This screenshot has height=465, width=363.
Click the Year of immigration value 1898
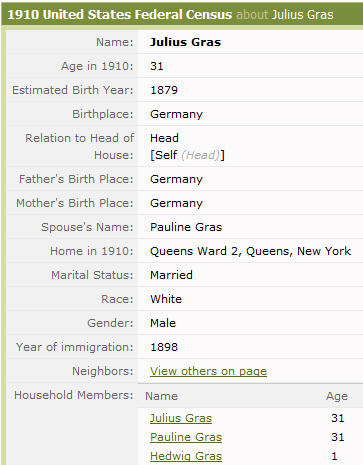point(164,347)
